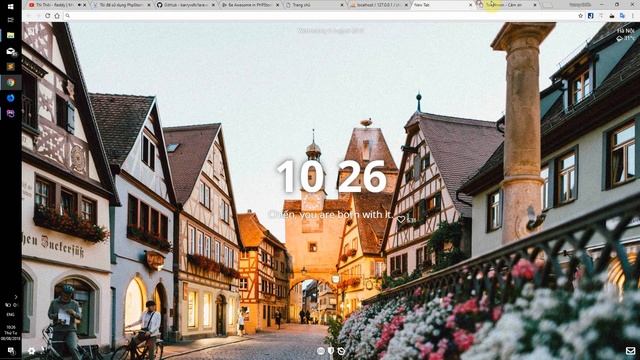Bookmark this page with the star icon
640x360 pixels.
(580, 16)
